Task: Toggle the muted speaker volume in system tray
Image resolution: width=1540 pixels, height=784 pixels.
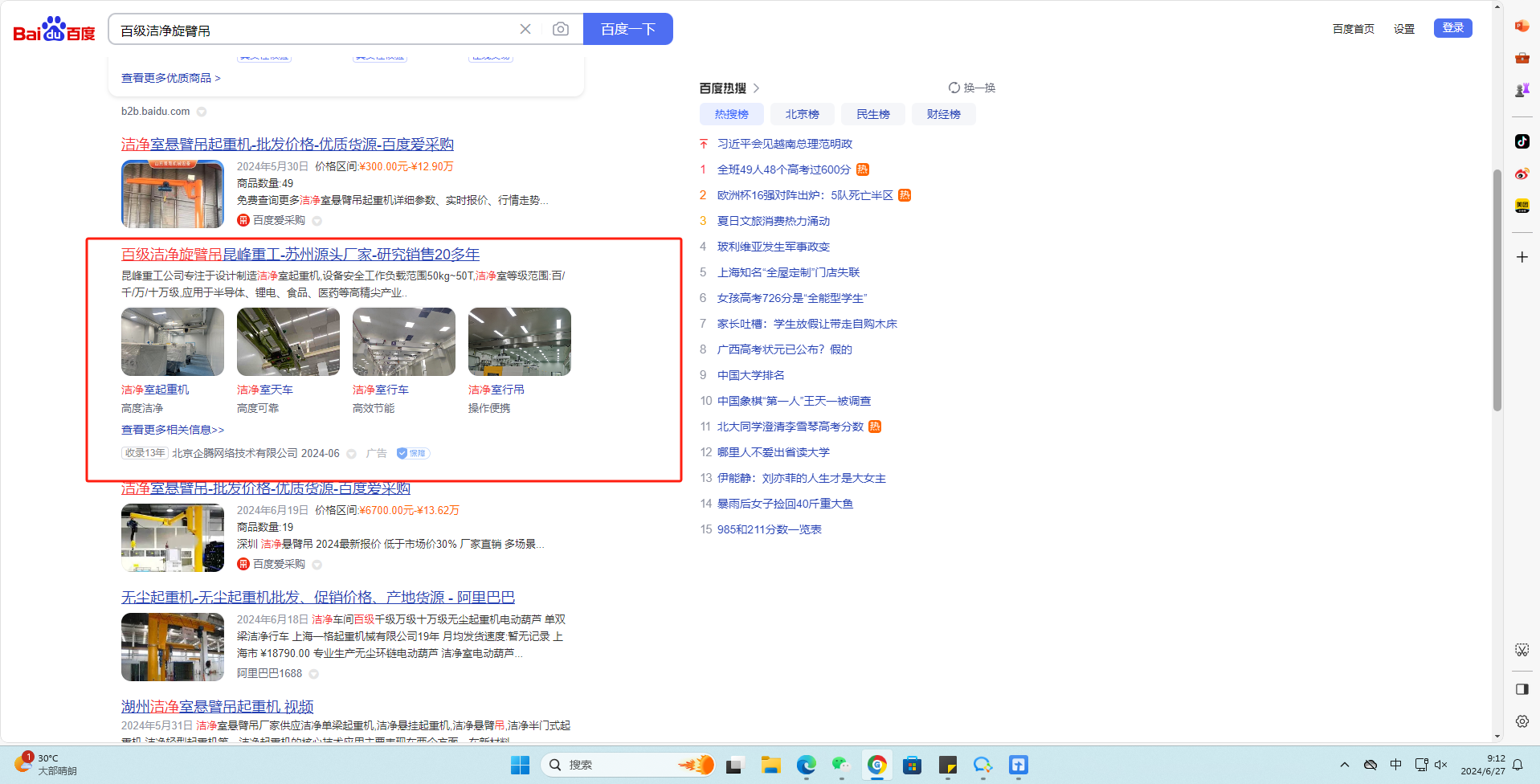Action: (x=1441, y=765)
